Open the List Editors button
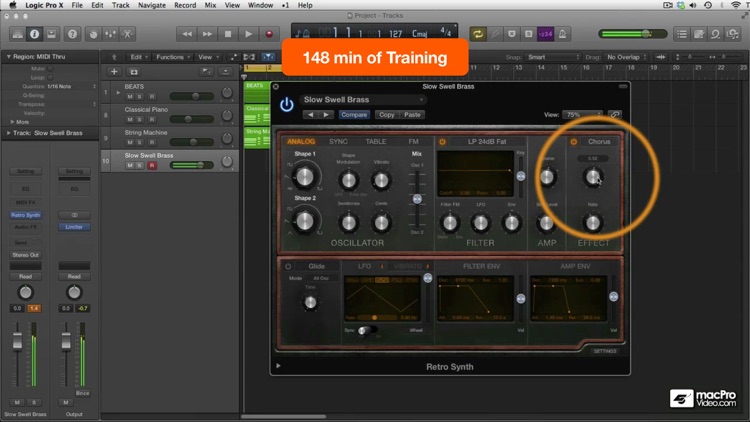 (682, 34)
